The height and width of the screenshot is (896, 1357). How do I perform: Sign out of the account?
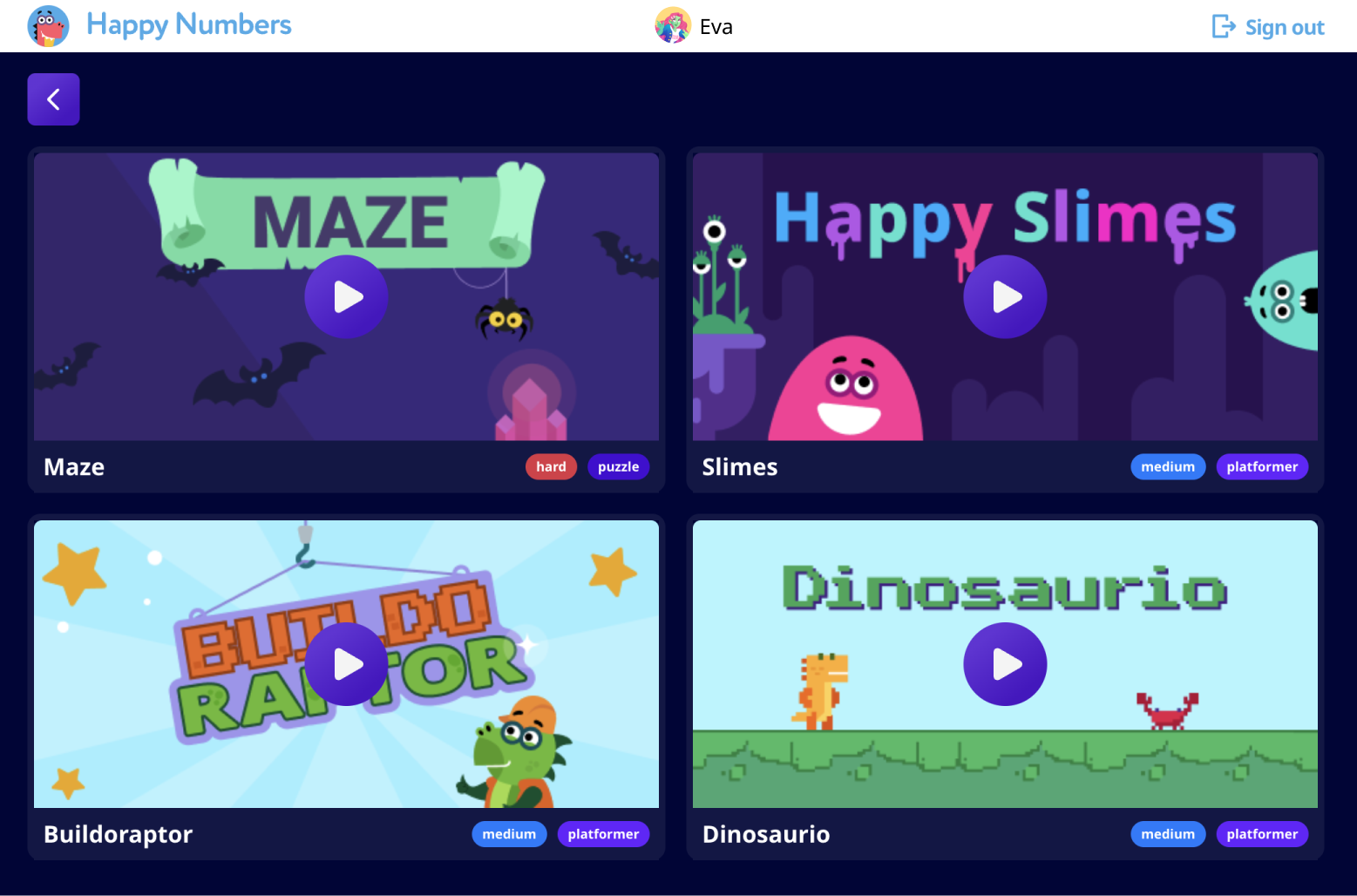1284,28
